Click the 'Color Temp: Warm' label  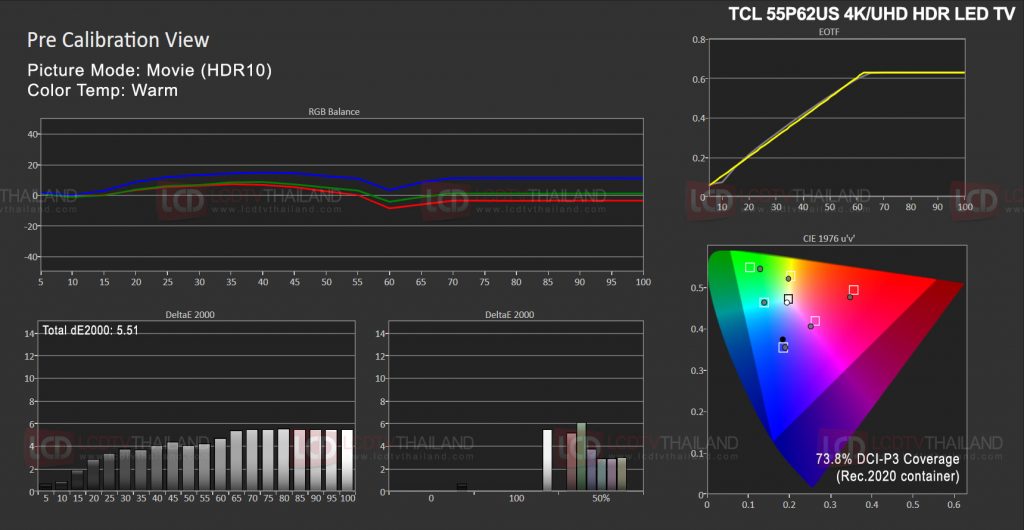coord(103,89)
